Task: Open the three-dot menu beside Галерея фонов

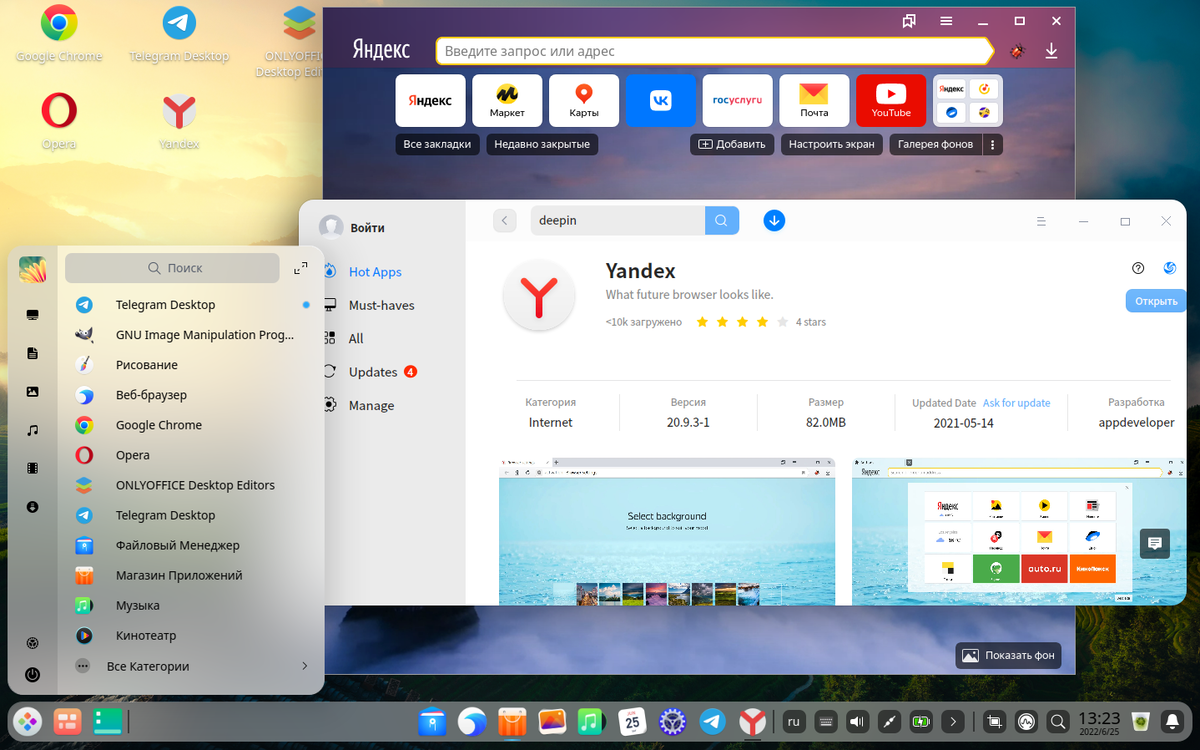Action: coord(992,145)
